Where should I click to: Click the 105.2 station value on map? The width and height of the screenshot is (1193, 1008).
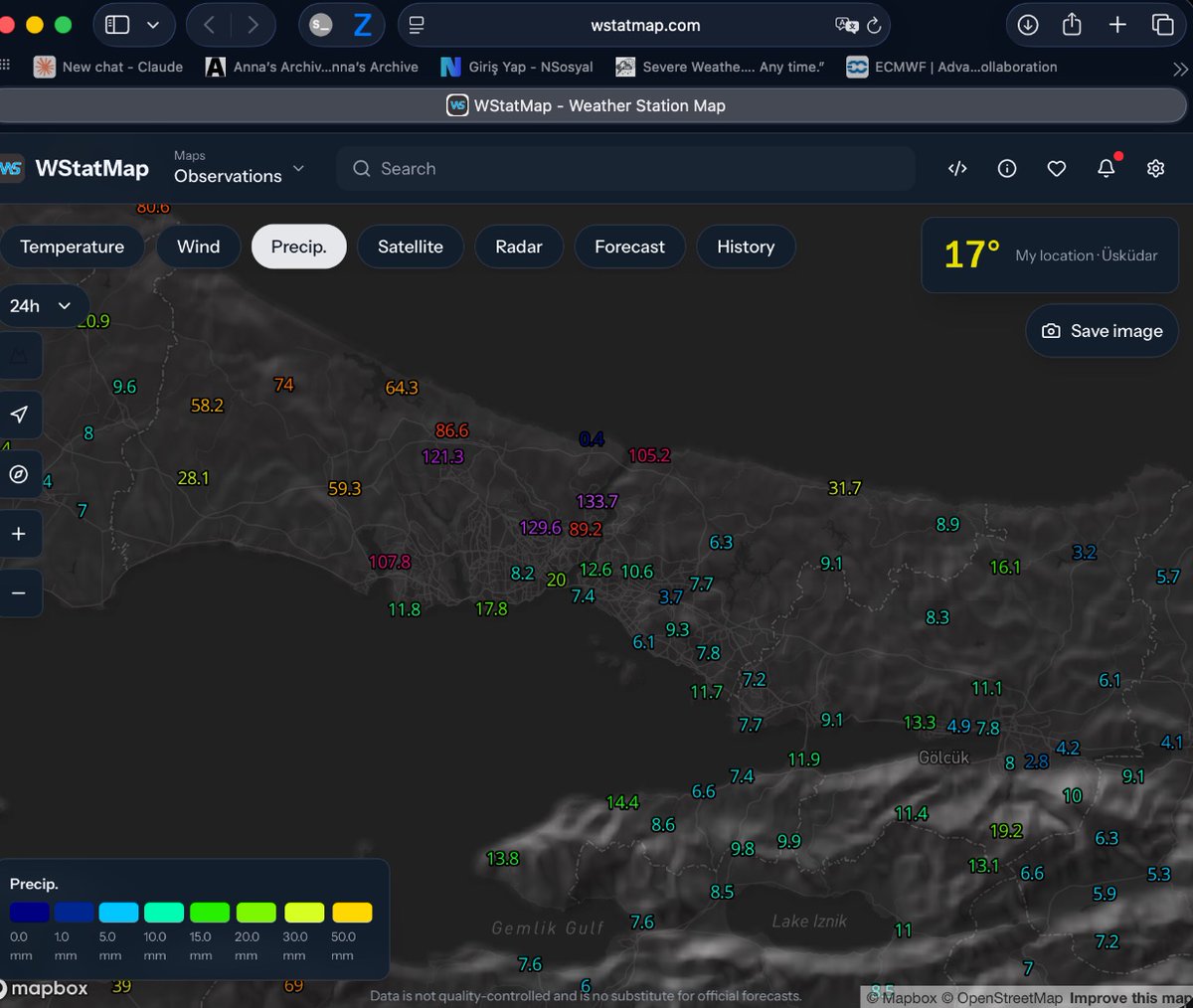[649, 456]
